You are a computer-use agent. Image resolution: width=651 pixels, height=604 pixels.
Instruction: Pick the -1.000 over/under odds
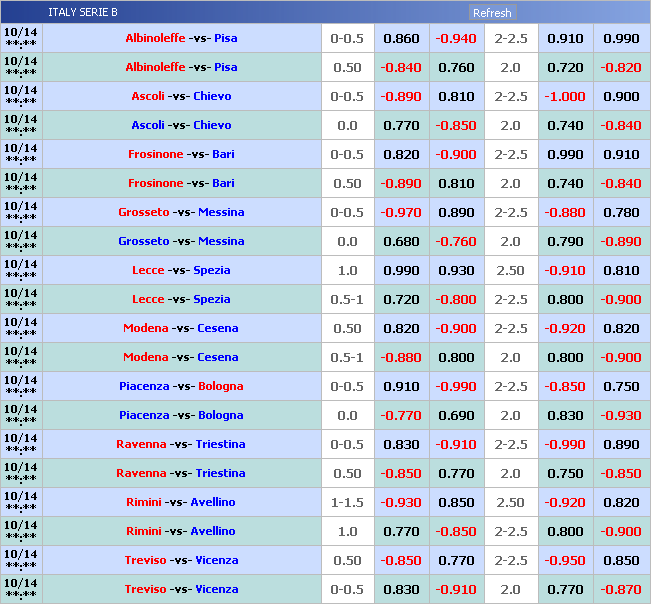[565, 96]
